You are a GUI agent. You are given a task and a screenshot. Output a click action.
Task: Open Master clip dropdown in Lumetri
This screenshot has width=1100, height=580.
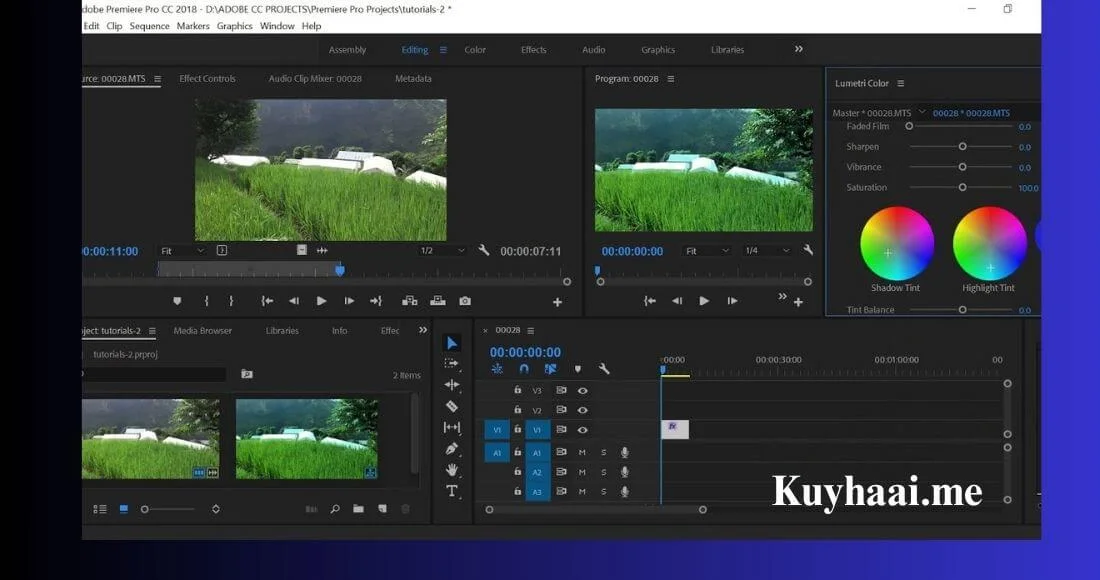click(x=922, y=112)
